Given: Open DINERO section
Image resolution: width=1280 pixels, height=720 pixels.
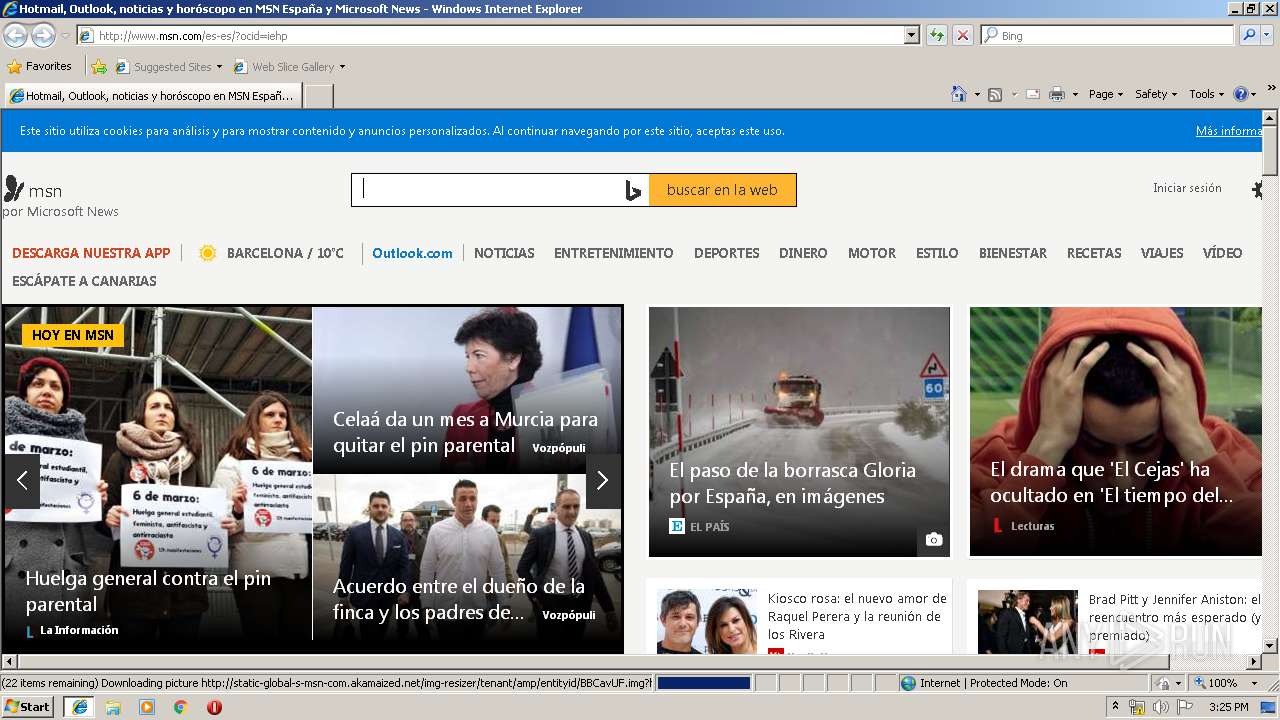Looking at the screenshot, I should (x=803, y=253).
